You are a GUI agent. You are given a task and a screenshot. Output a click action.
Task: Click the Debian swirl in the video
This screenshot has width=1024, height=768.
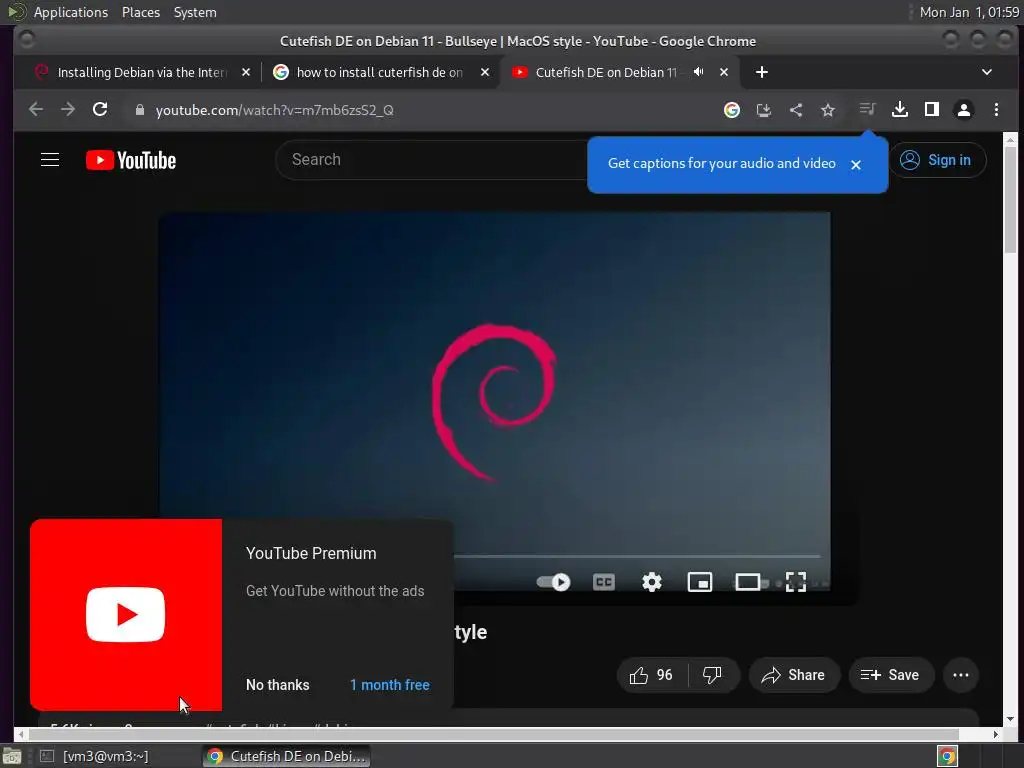493,402
